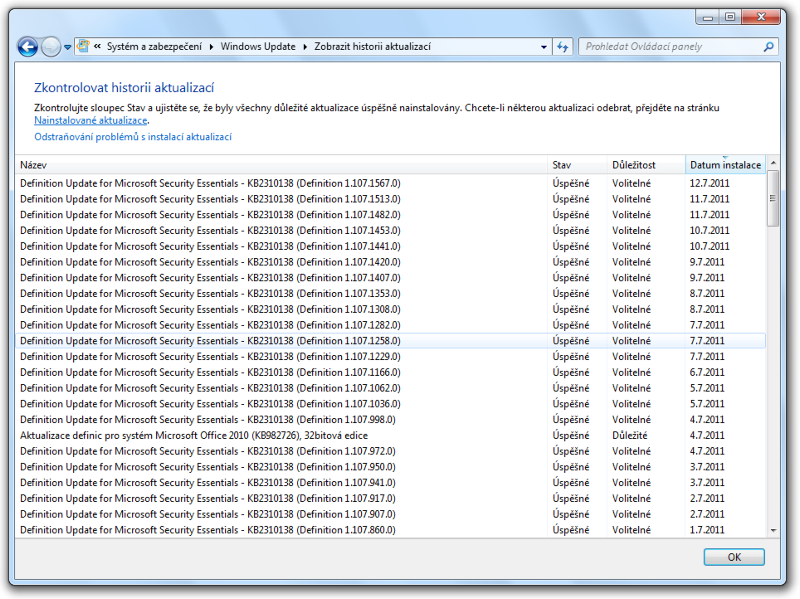The image size is (800, 599).
Task: Select the update with Definition 1.107.1308.0
Action: (391, 310)
